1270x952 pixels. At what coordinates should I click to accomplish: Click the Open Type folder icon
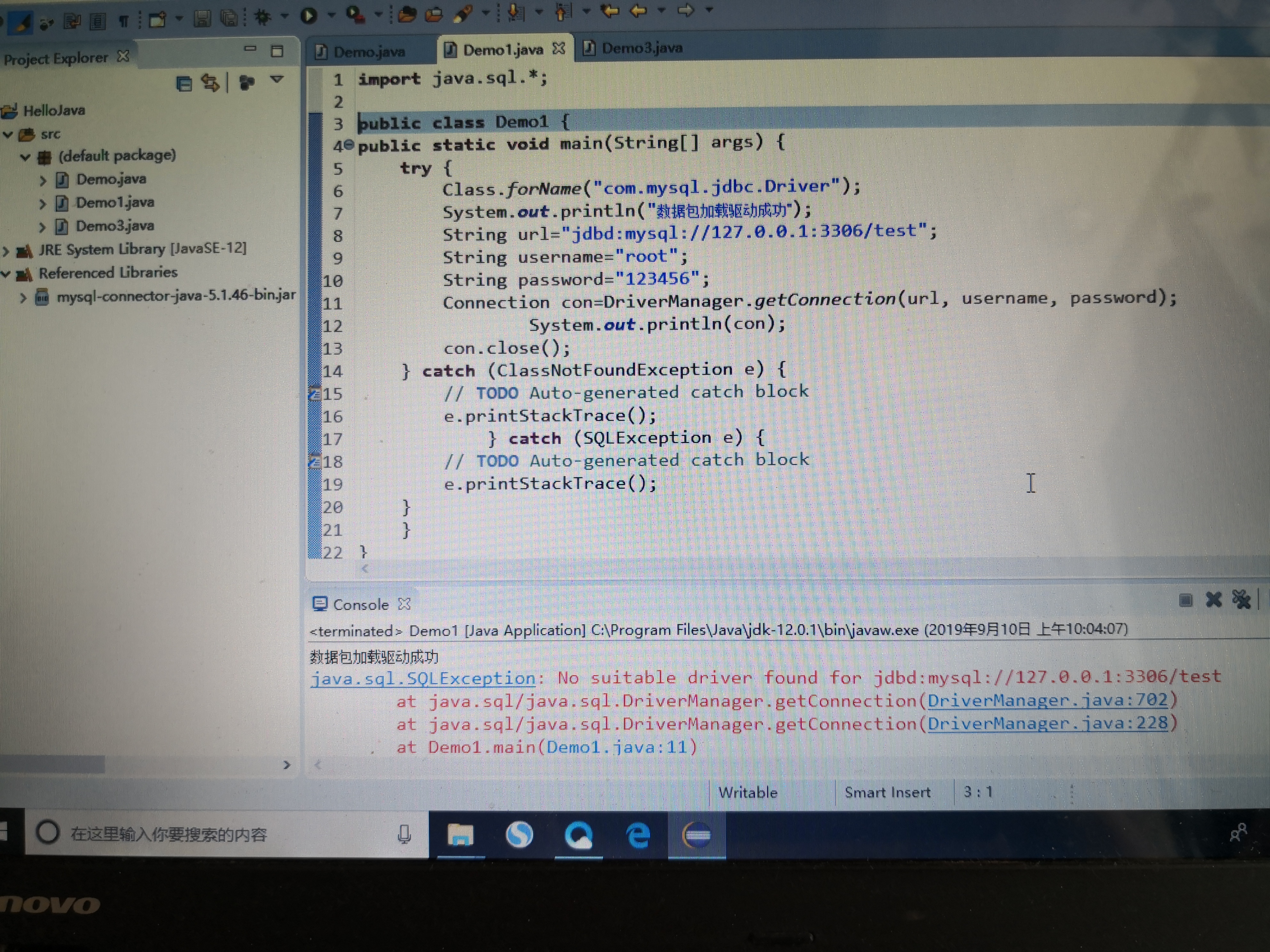407,14
